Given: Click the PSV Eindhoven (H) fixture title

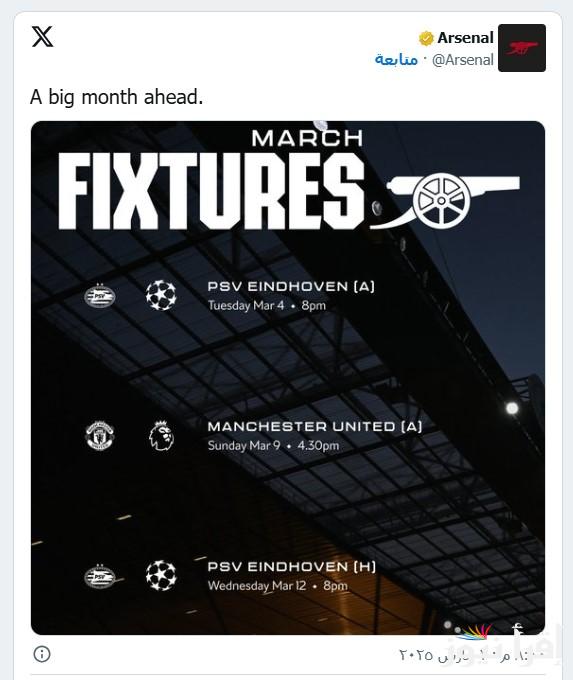Looking at the screenshot, I should [x=292, y=566].
